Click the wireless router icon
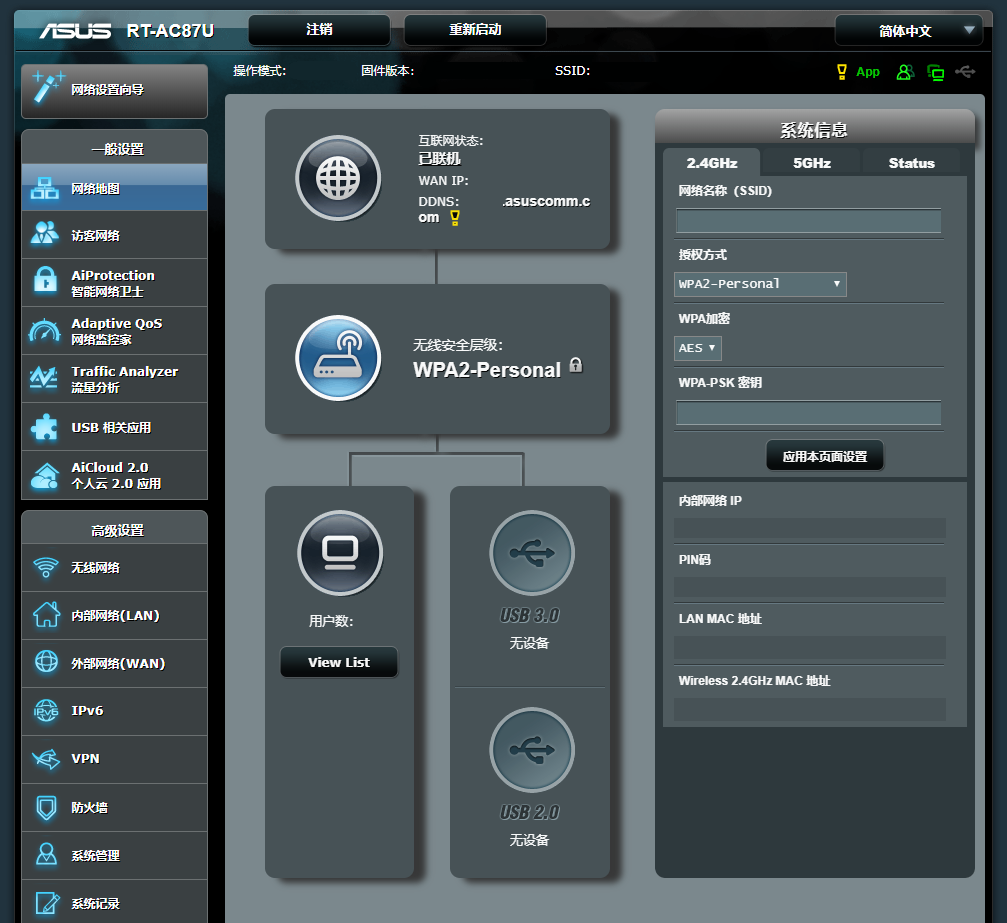 (x=338, y=358)
